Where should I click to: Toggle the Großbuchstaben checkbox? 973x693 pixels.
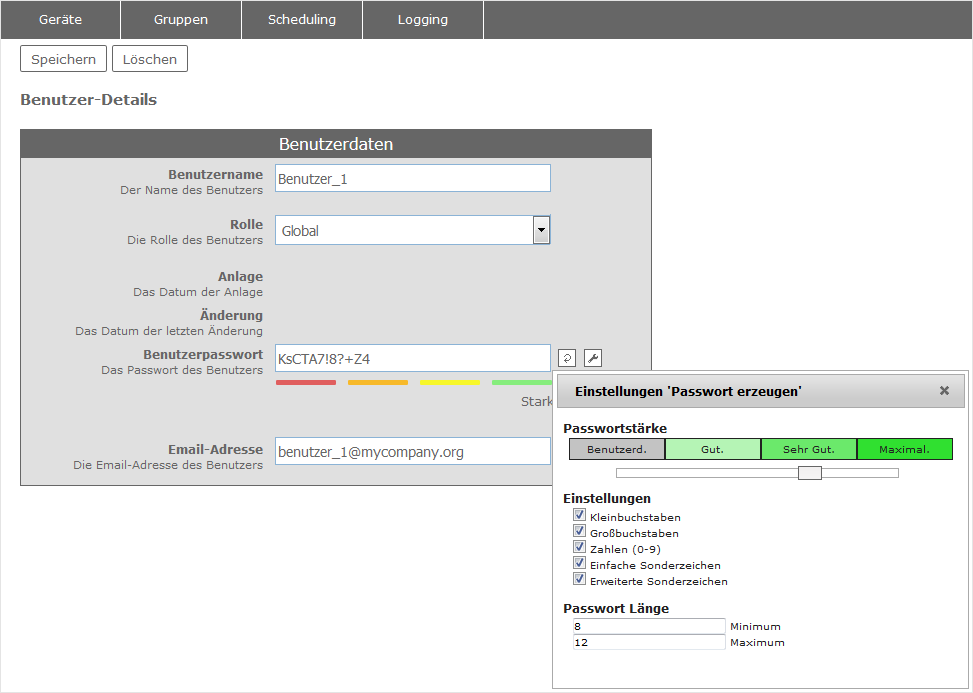pyautogui.click(x=579, y=532)
